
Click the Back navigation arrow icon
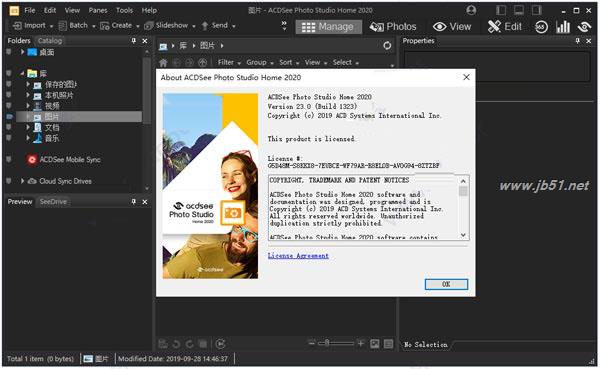176,62
